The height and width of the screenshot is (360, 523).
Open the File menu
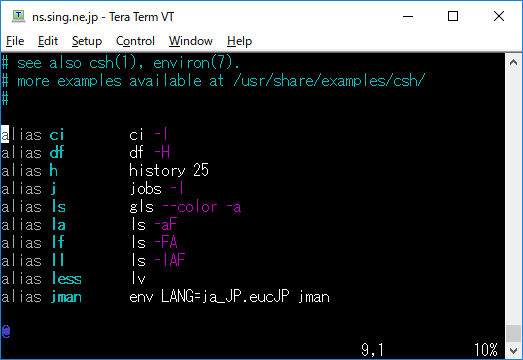pyautogui.click(x=15, y=41)
